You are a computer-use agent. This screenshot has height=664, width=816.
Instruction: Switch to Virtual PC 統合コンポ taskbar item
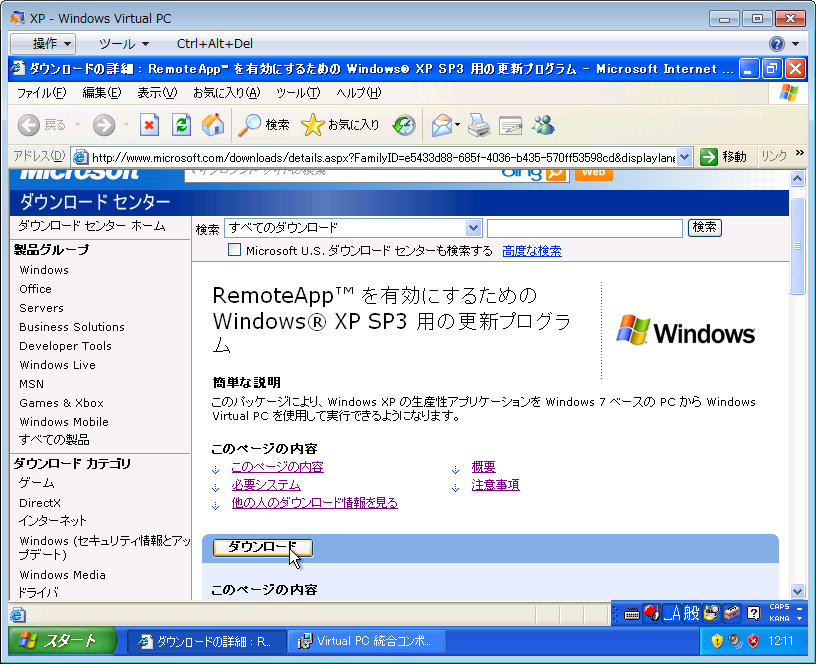pos(366,641)
